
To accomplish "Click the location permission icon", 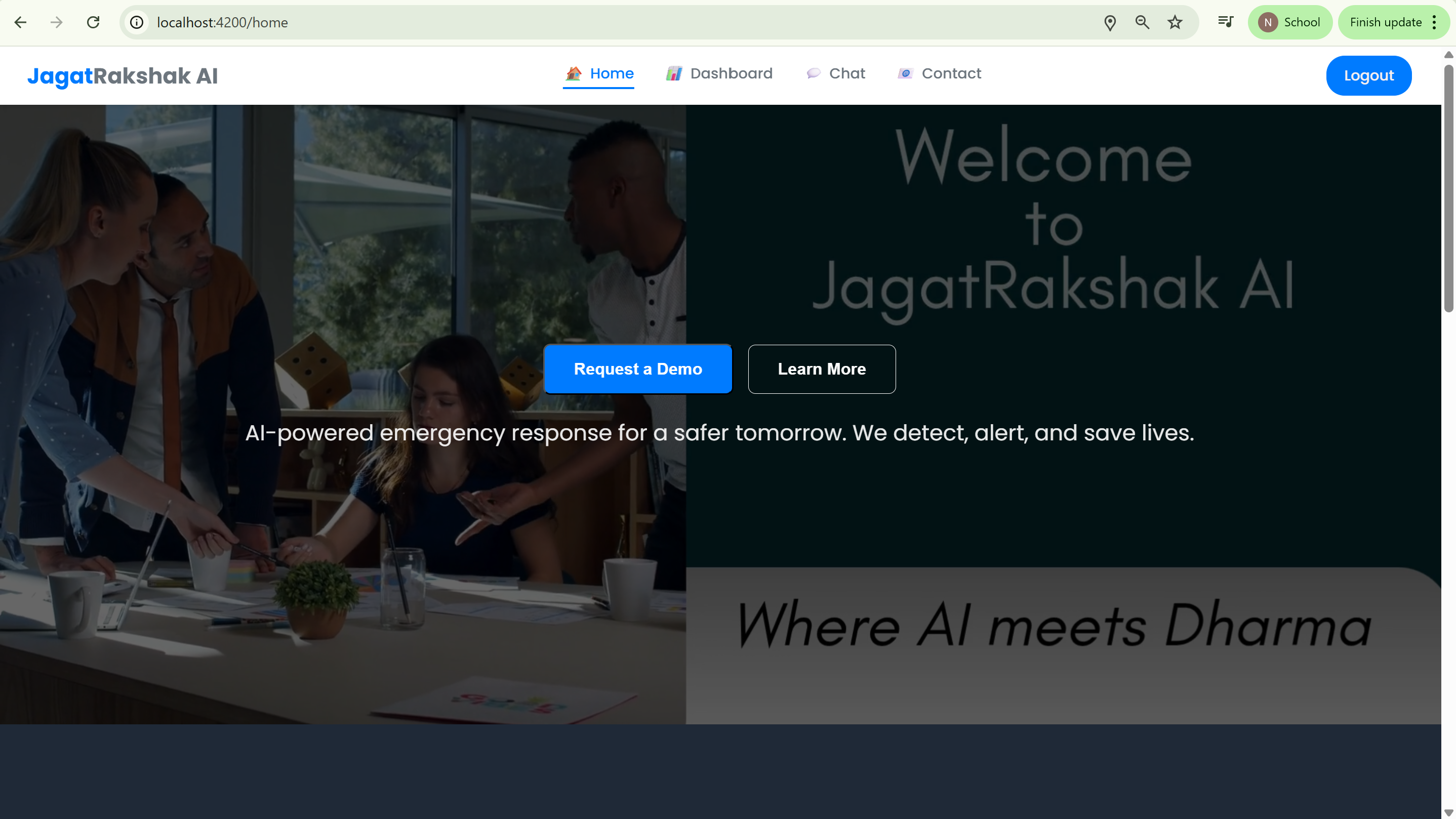I will pyautogui.click(x=1110, y=23).
